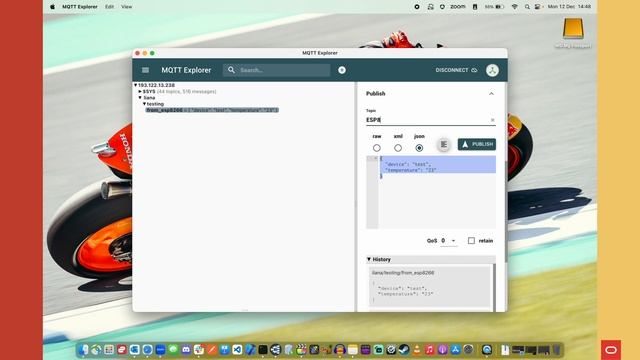Open the View menu
The image size is (640, 360).
(127, 7)
